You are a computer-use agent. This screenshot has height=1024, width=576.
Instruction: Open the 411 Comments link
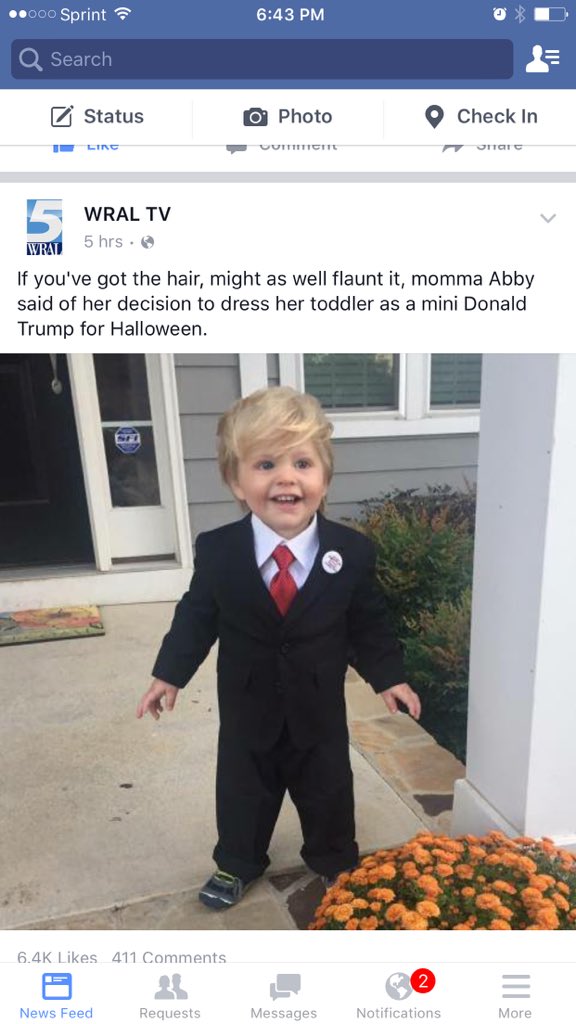tap(169, 957)
